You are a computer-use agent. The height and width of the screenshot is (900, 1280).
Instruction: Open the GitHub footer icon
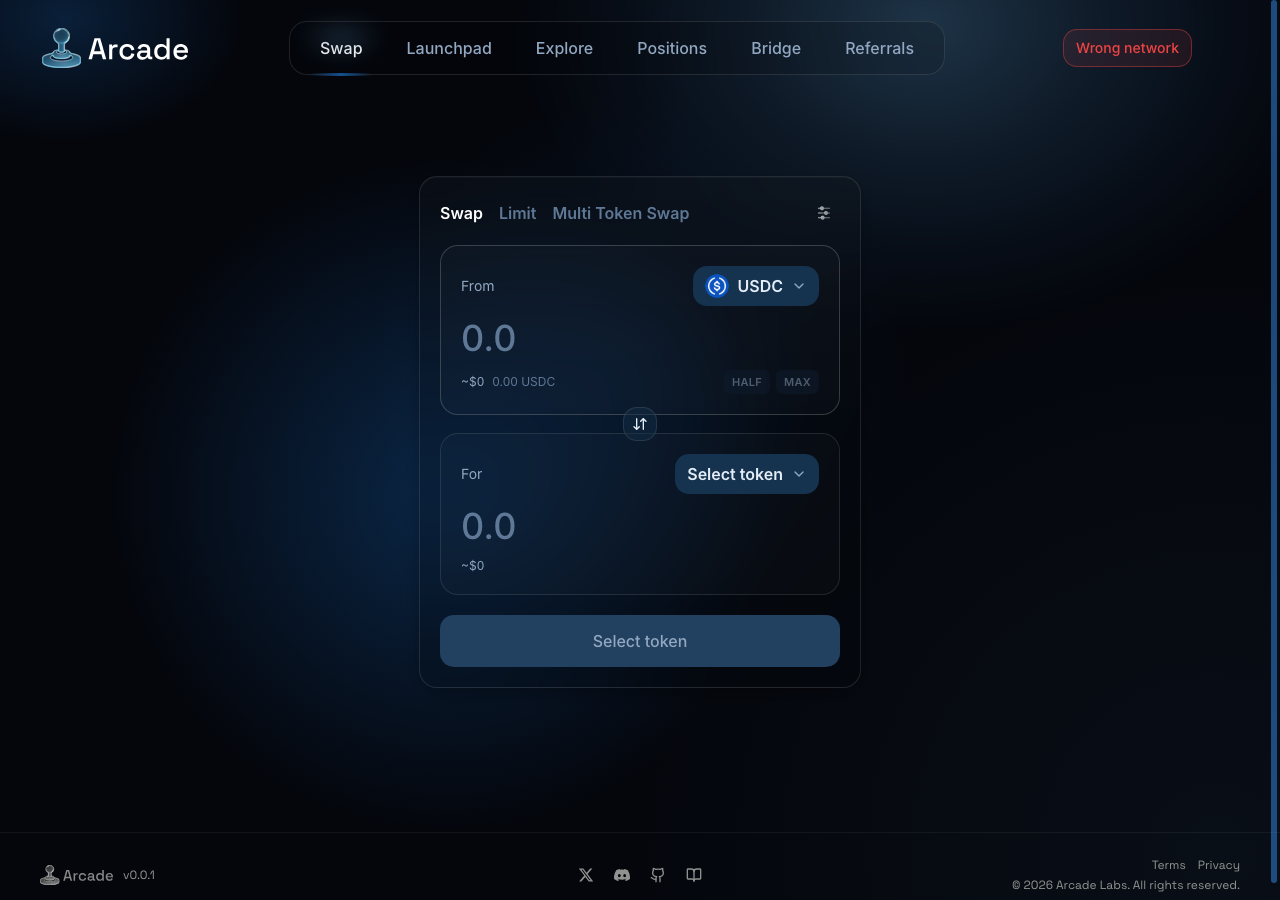click(x=658, y=875)
